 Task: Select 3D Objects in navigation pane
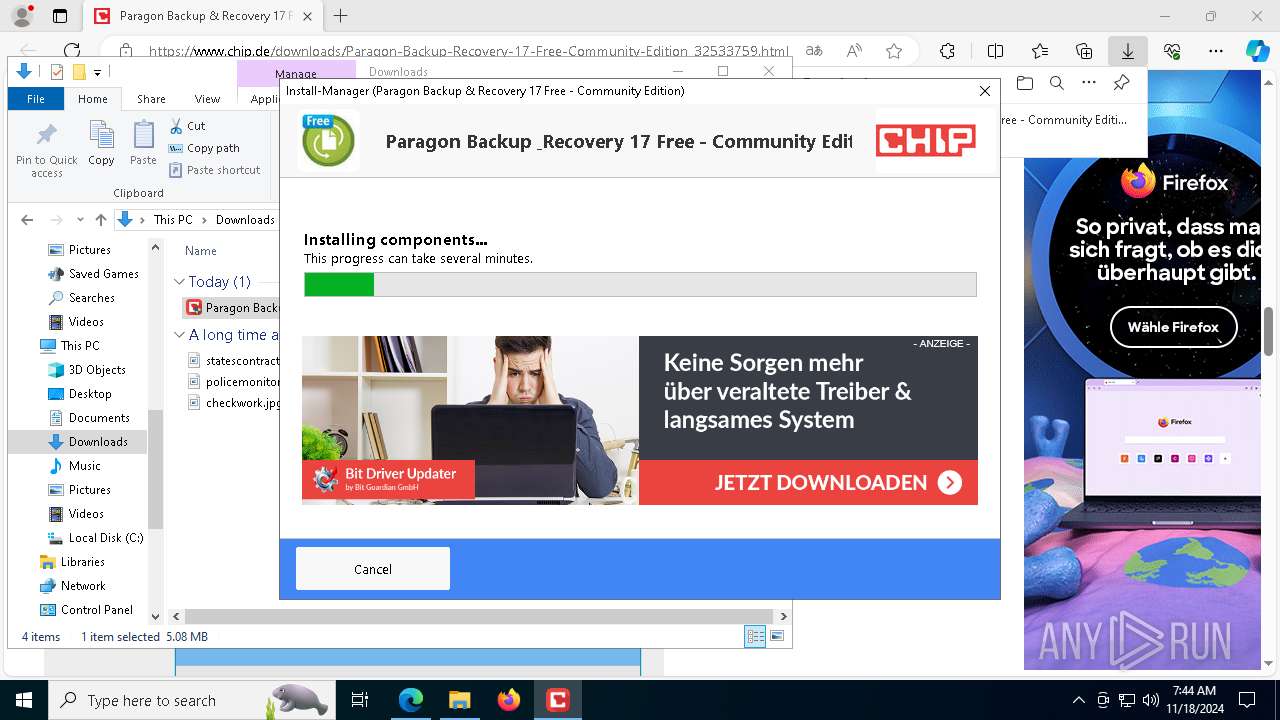[86, 370]
